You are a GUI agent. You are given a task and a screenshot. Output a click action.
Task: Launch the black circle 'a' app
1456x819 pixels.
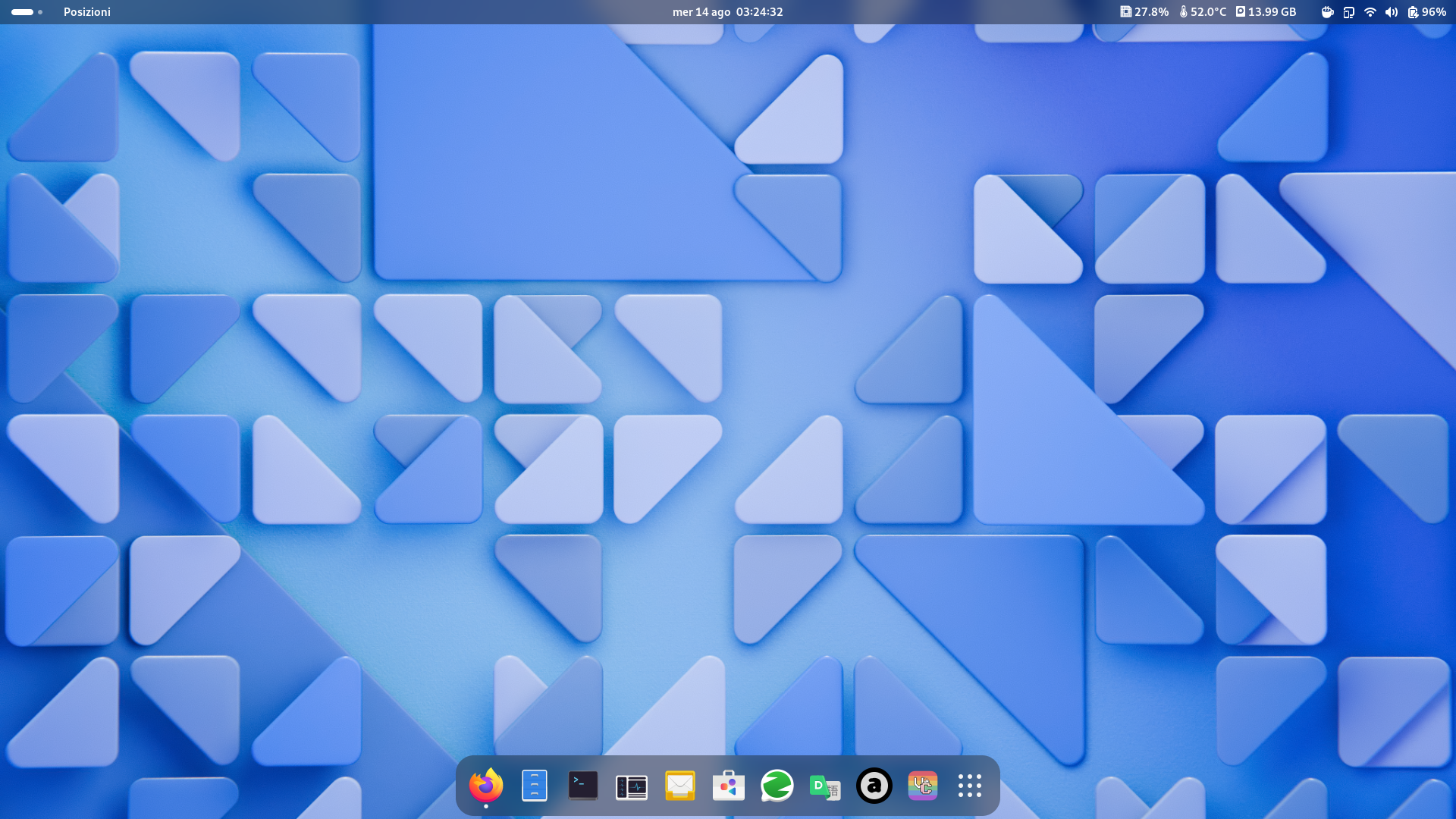[874, 786]
